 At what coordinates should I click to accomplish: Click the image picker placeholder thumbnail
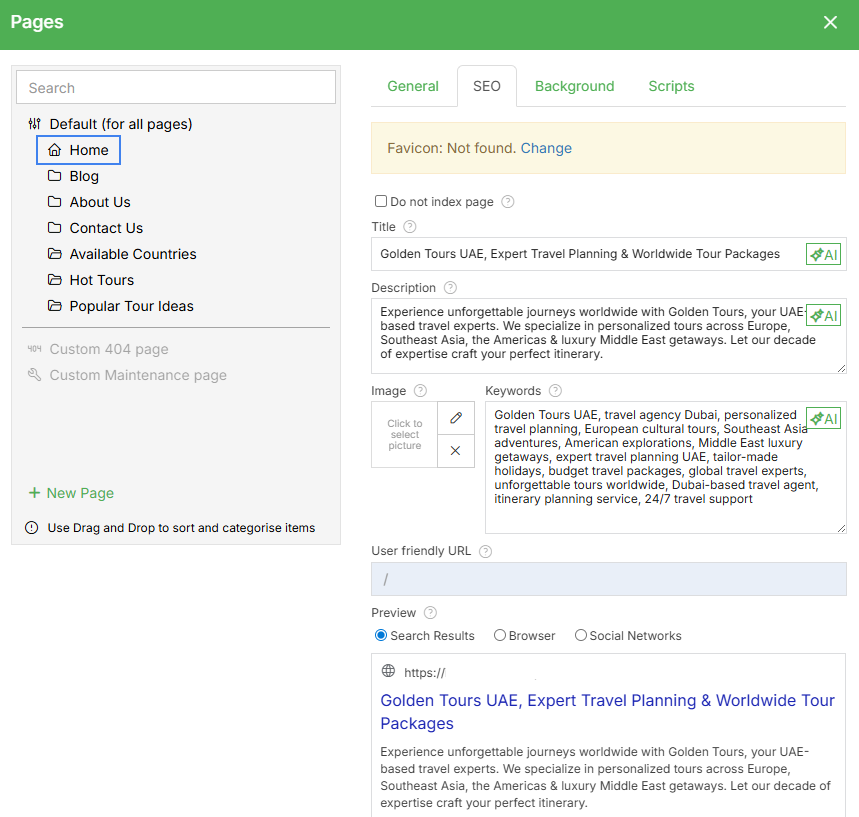tap(405, 435)
